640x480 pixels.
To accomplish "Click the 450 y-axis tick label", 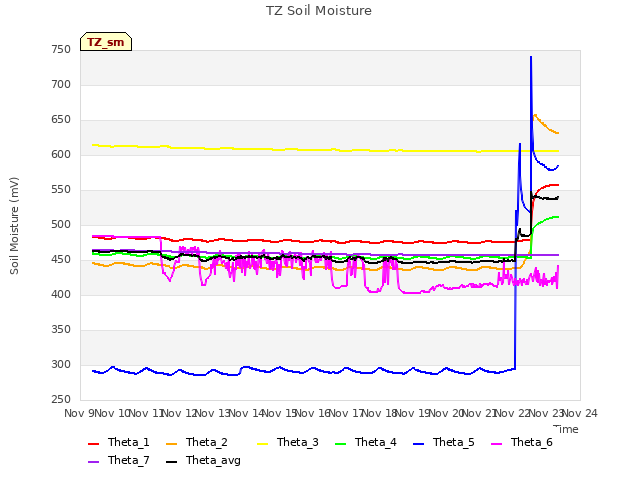I will tap(61, 260).
